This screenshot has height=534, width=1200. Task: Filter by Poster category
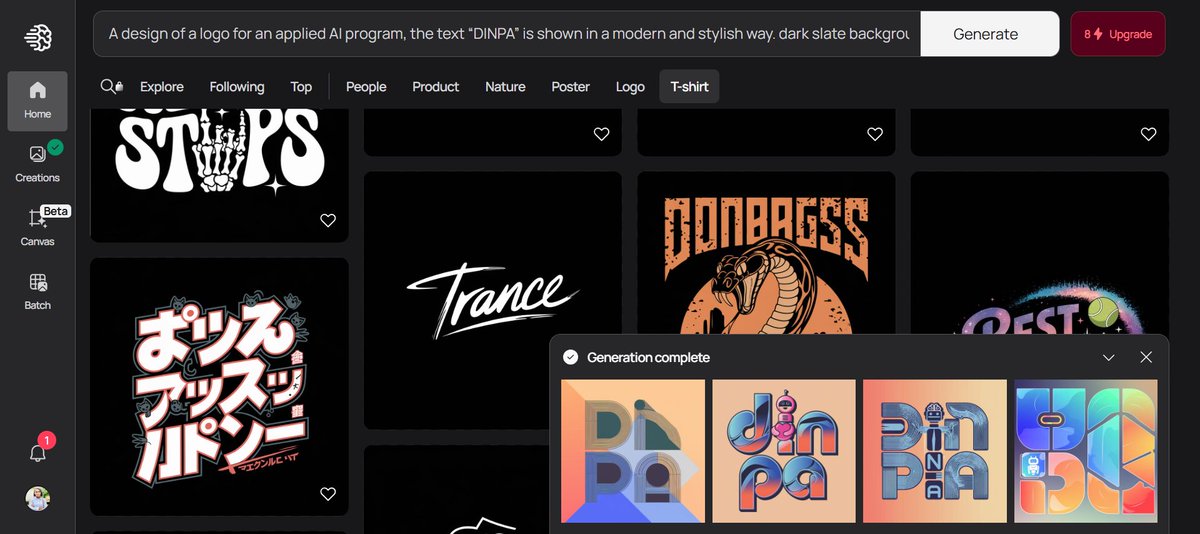[x=570, y=87]
